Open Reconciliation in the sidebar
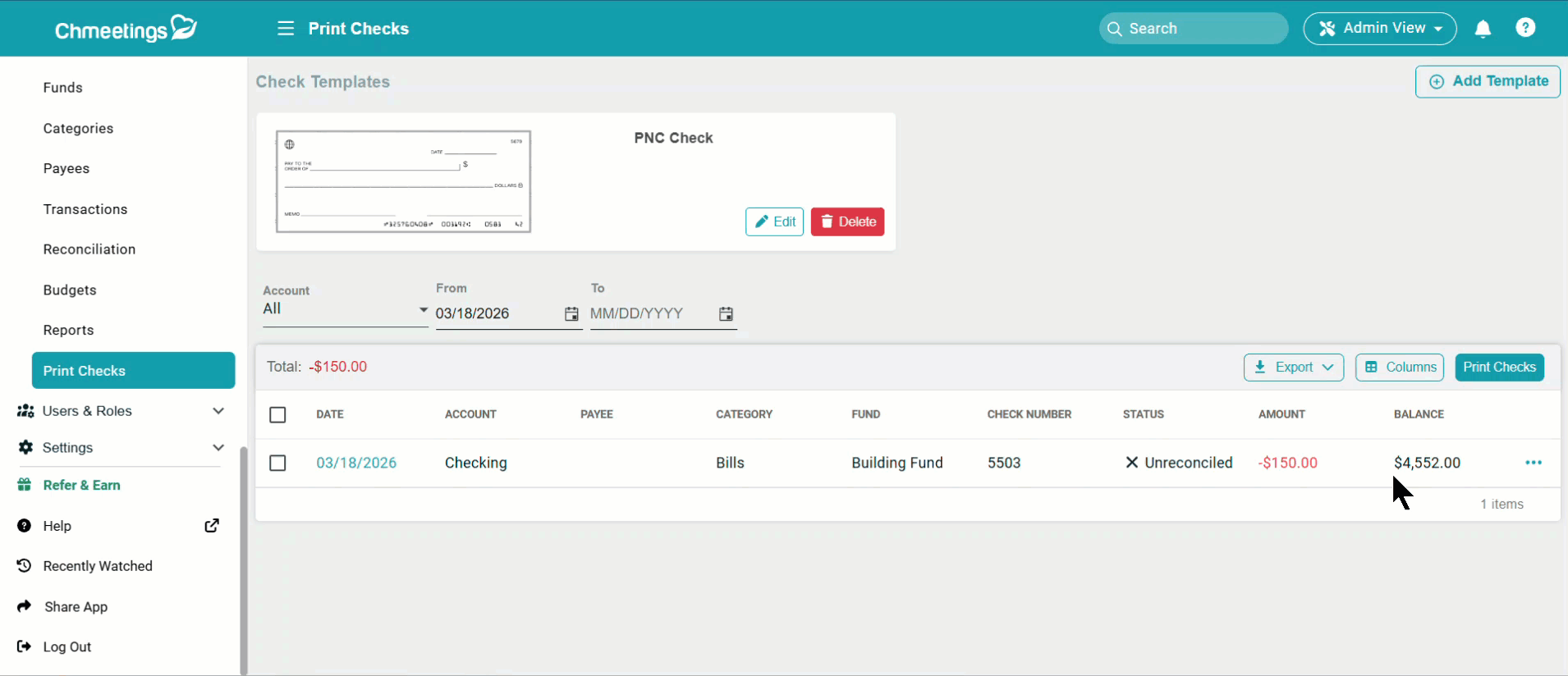1568x676 pixels. tap(89, 249)
